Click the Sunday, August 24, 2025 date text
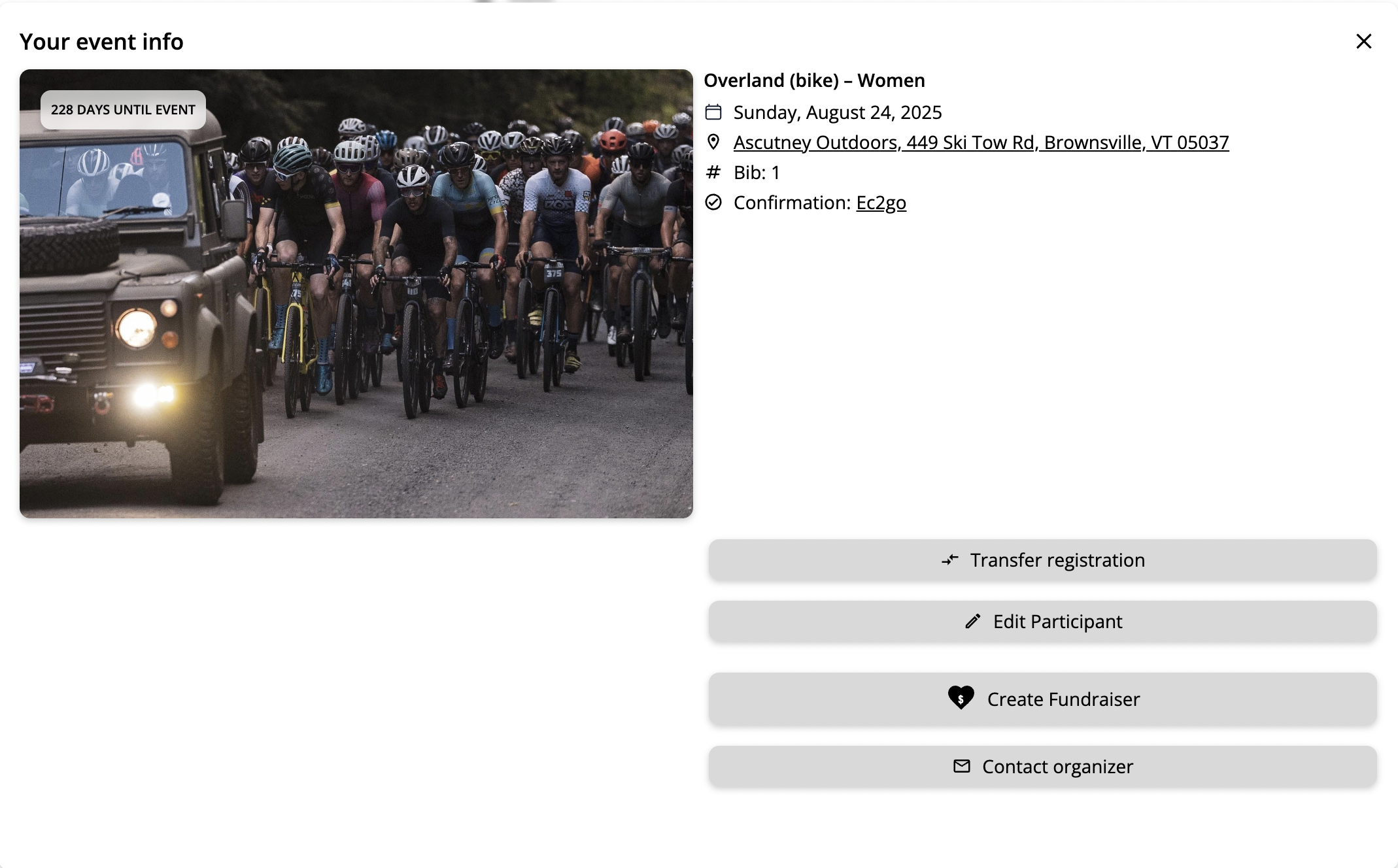1398x868 pixels. (838, 112)
